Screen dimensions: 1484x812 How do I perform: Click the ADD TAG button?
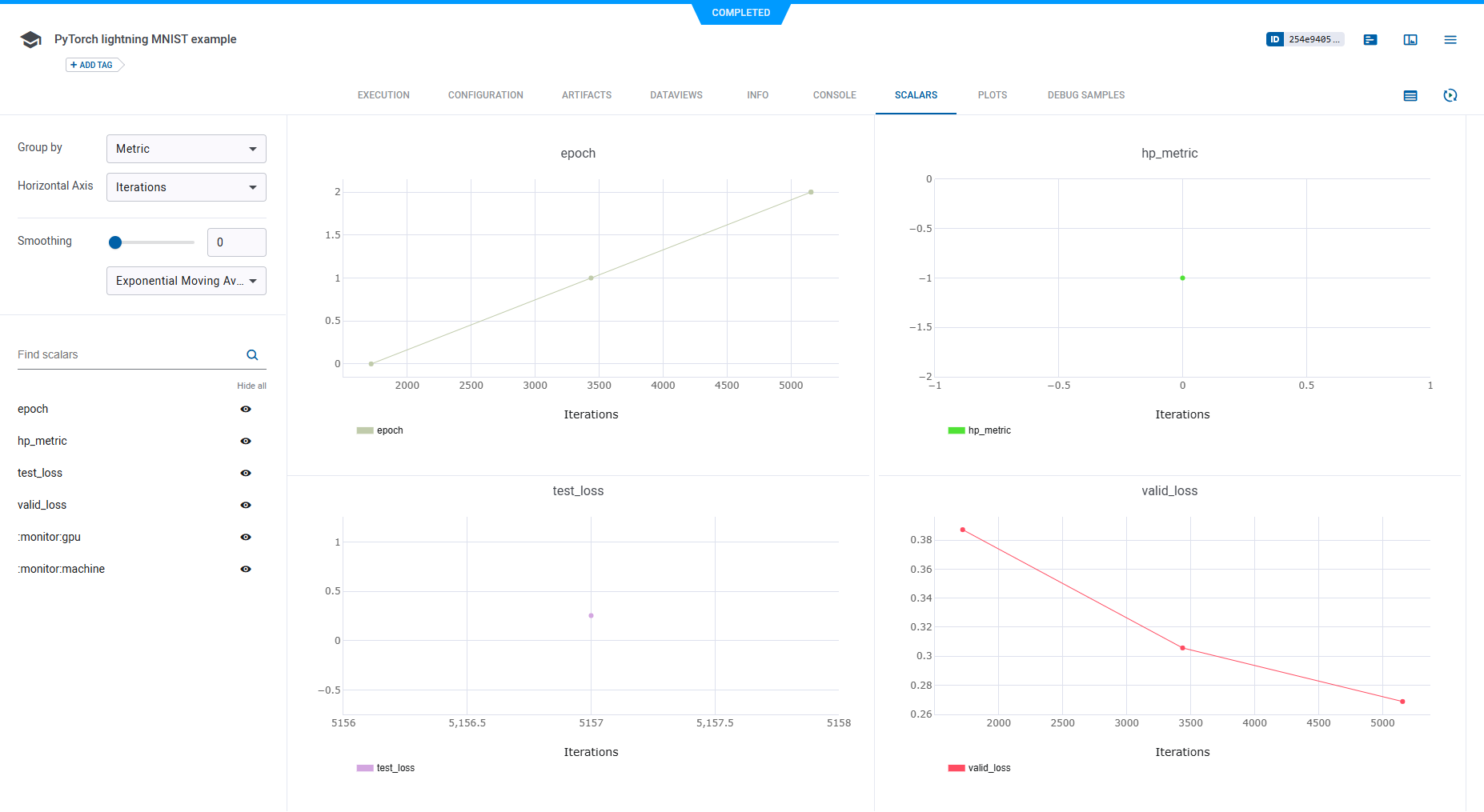(x=94, y=66)
